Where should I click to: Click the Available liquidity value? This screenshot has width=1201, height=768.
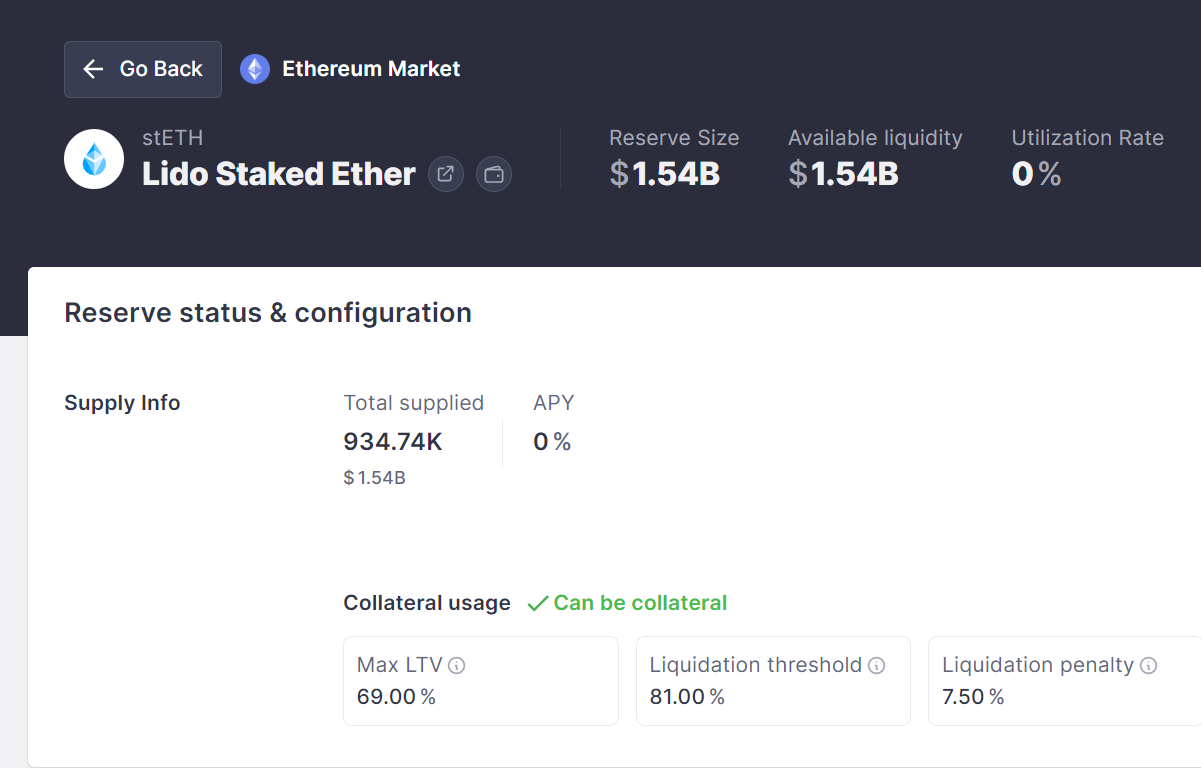(843, 174)
